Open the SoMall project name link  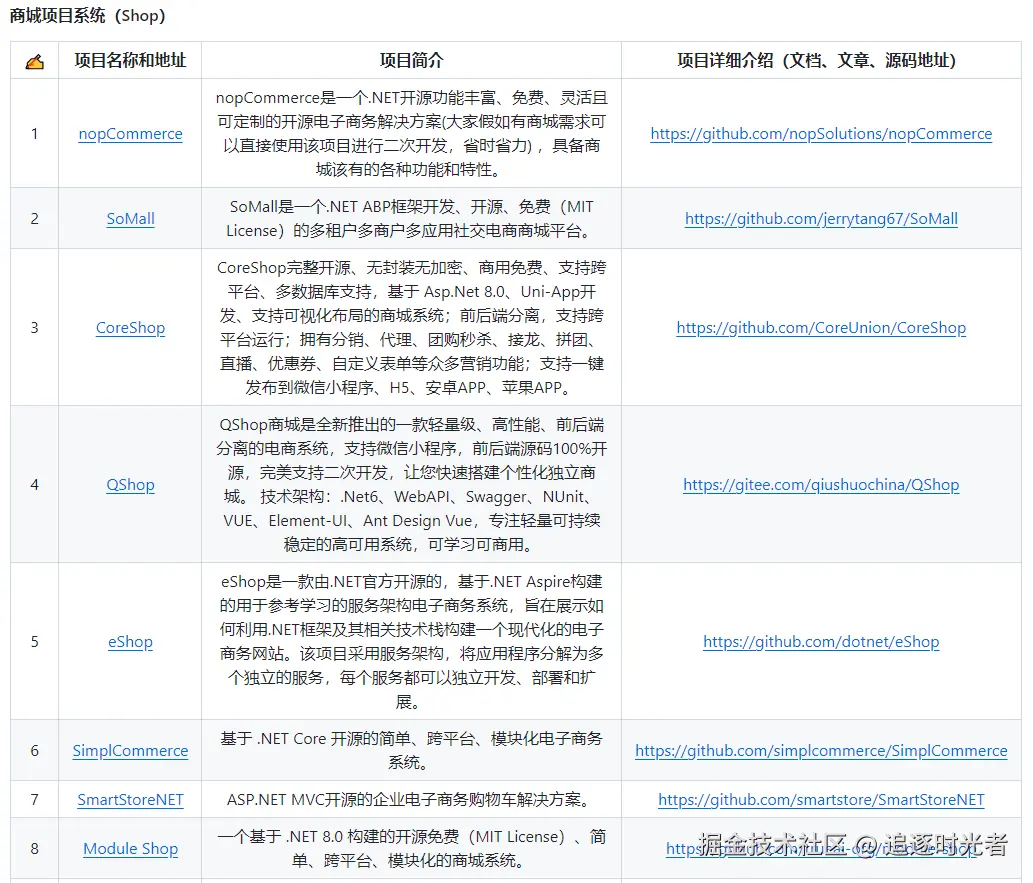[x=130, y=219]
